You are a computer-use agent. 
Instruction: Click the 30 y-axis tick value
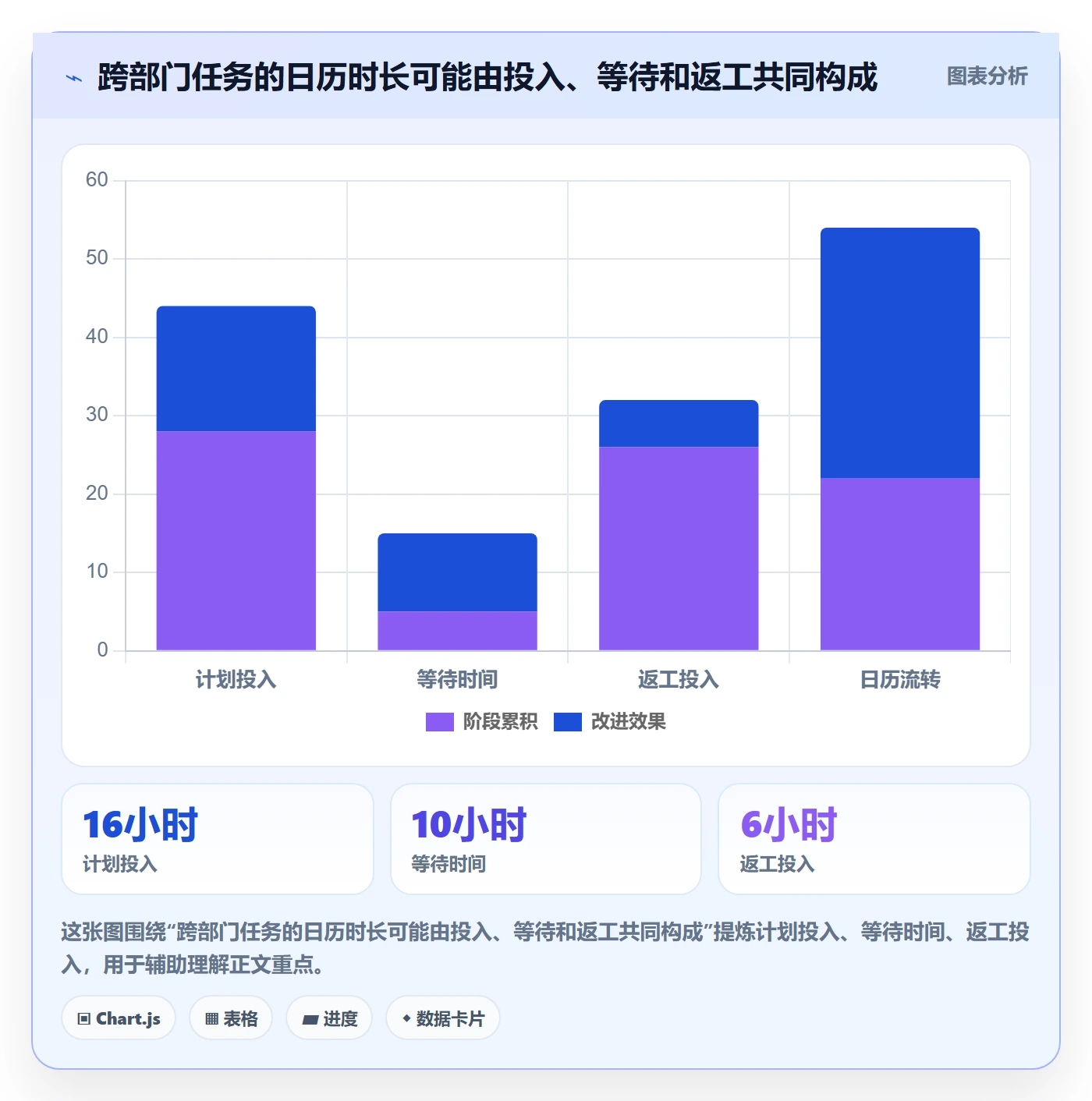97,415
